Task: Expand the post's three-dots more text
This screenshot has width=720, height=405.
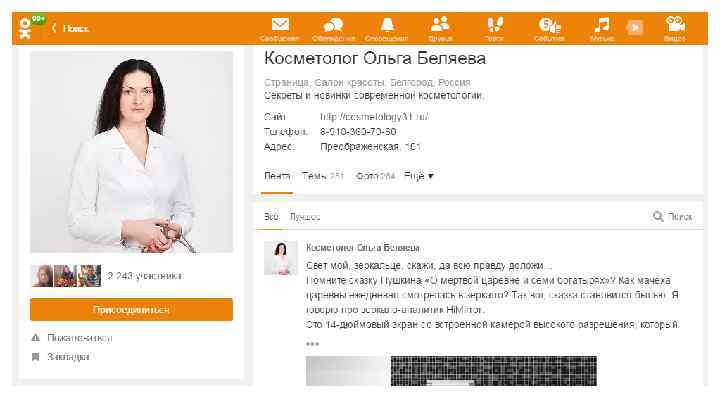Action: pyautogui.click(x=312, y=343)
